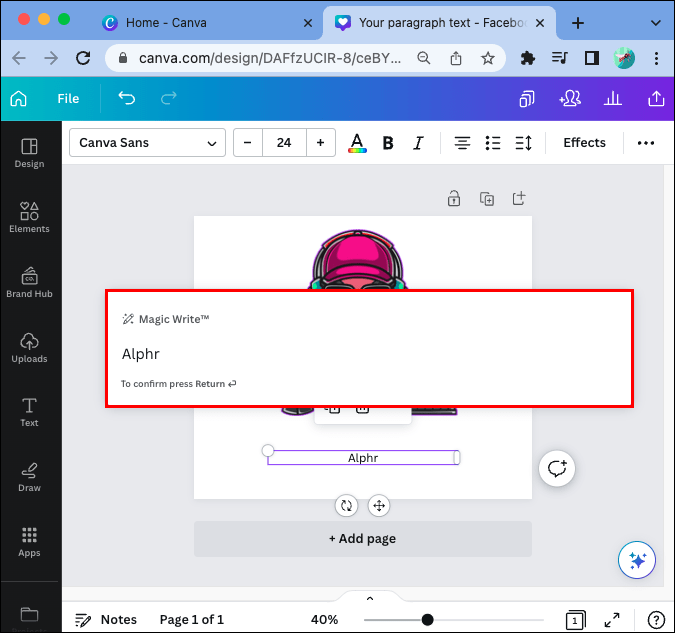Open the browser extensions puzzle icon
Screen dimensions: 675x633
[x=527, y=58]
